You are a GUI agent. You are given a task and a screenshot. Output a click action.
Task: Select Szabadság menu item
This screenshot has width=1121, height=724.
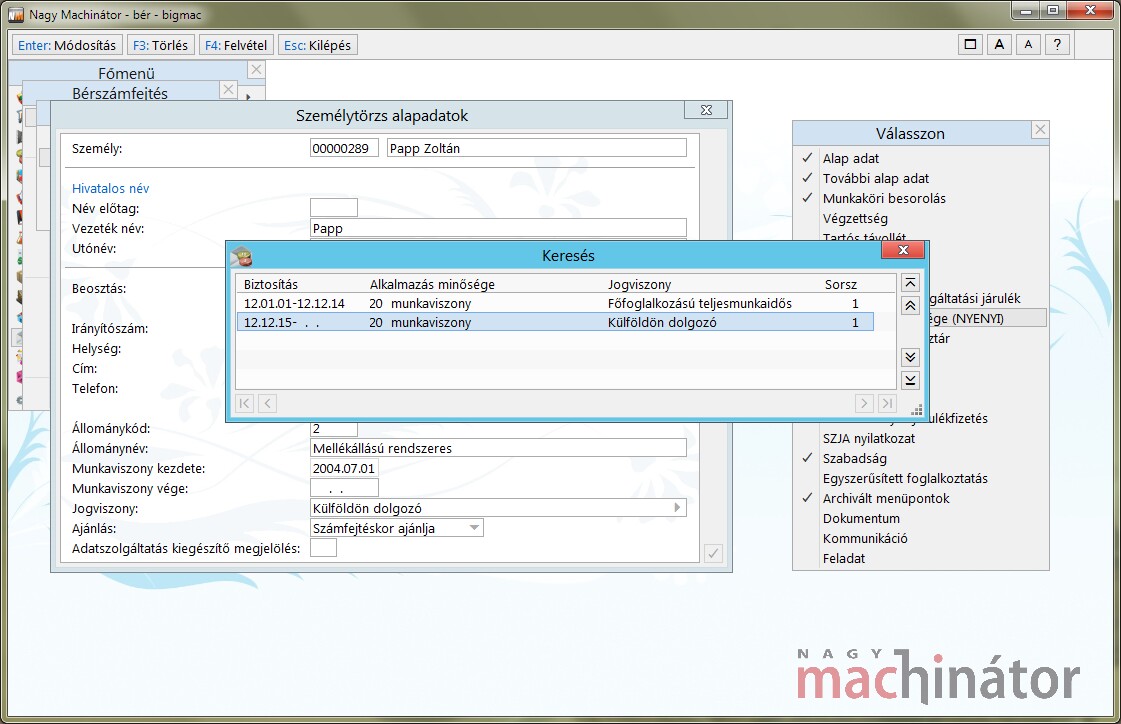[x=854, y=459]
